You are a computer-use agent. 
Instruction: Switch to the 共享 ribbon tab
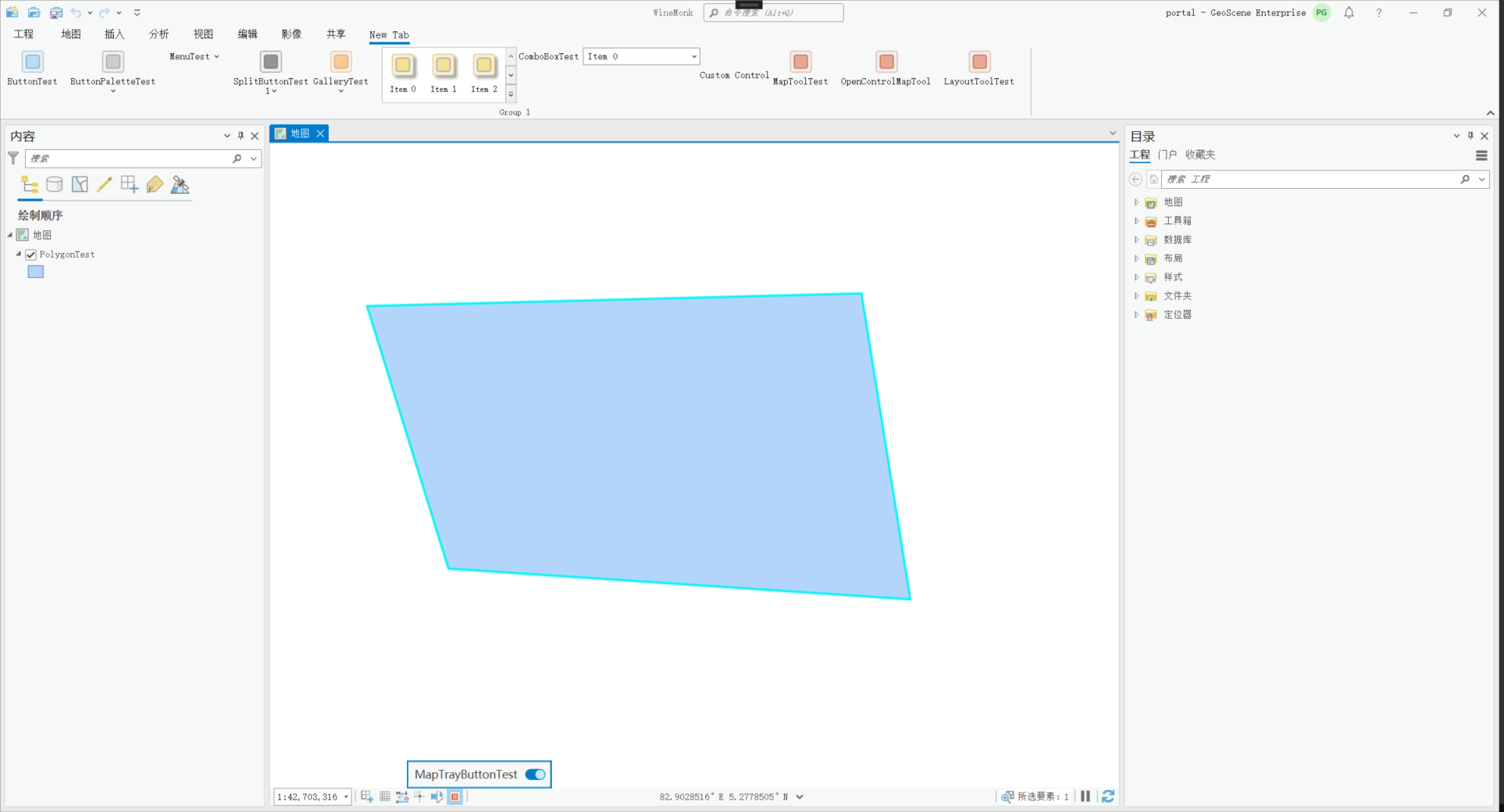click(x=337, y=34)
